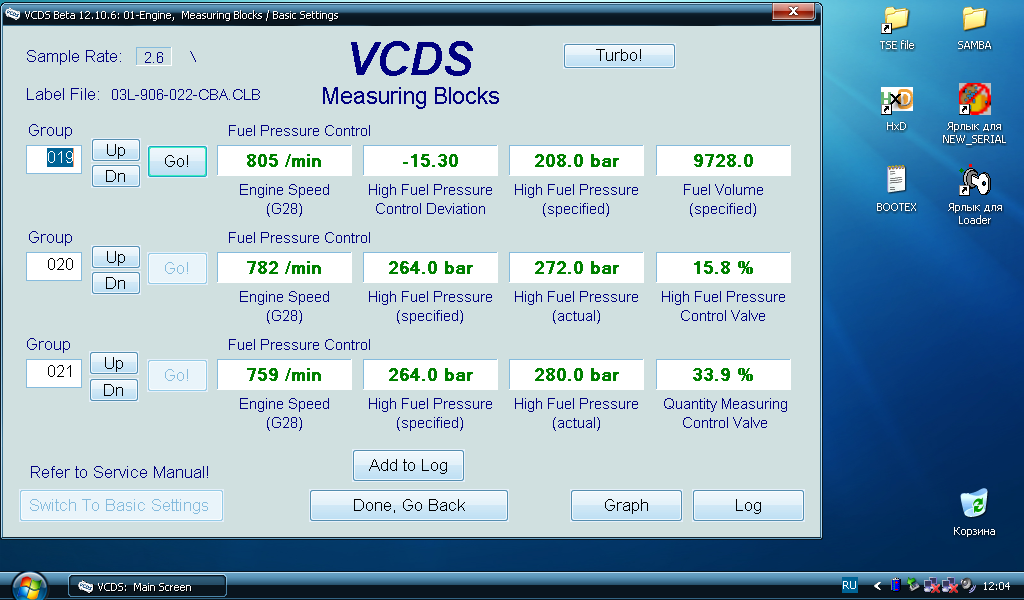Open the NEW_SERIAL shortcut icon
The width and height of the screenshot is (1024, 600).
click(974, 114)
